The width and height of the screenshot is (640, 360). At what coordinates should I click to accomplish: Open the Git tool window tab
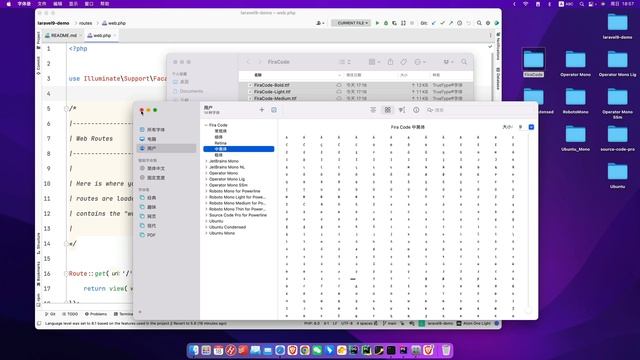(x=51, y=314)
